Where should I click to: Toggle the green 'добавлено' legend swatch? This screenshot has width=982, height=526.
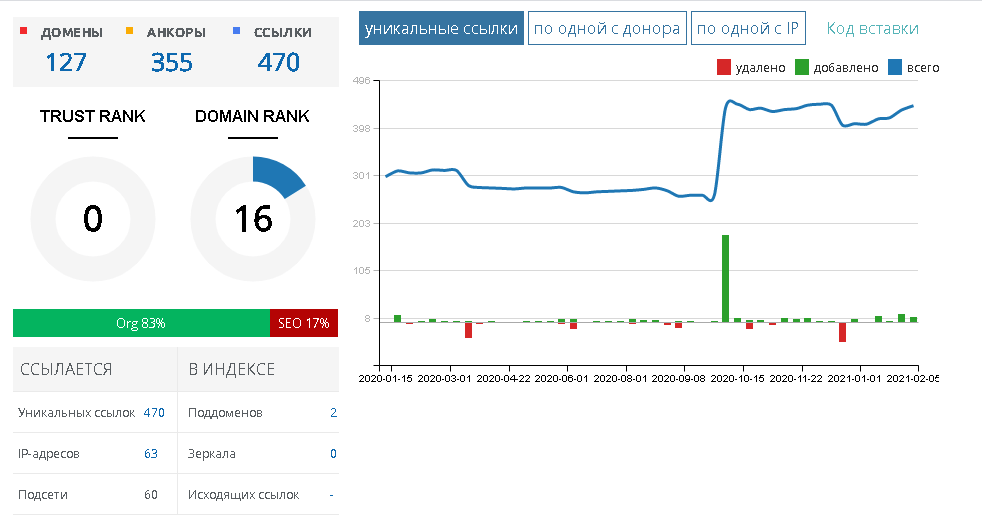(802, 68)
